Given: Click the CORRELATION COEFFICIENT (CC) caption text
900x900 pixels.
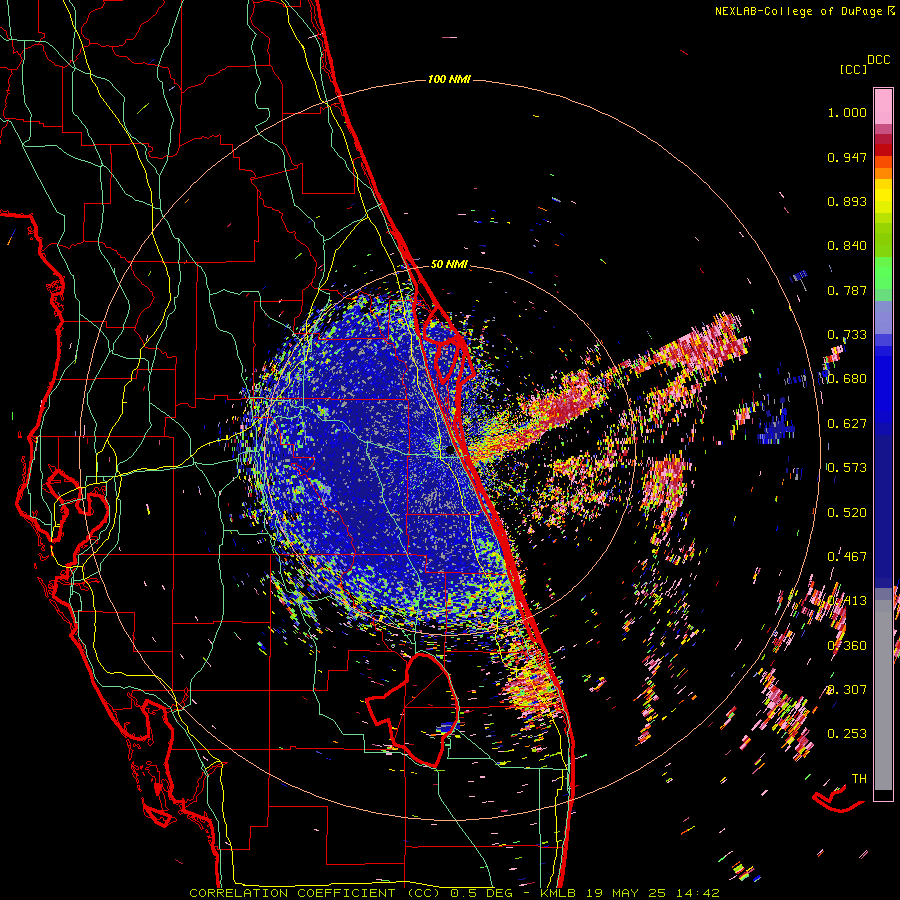Looking at the screenshot, I should point(315,893).
